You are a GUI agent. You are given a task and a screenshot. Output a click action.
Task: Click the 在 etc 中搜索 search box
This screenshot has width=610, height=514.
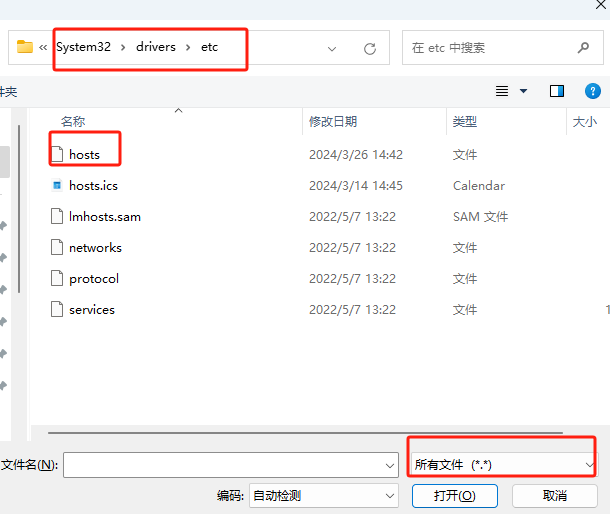pos(503,47)
